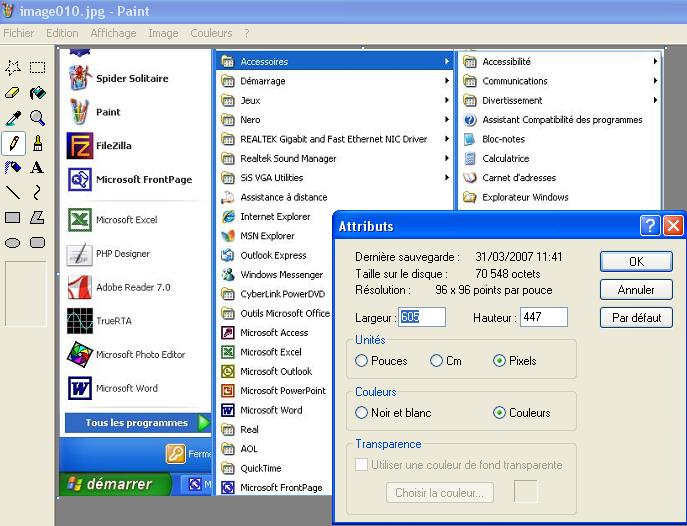
Task: Click the Adobe Reader 7.0 icon
Action: pos(80,287)
